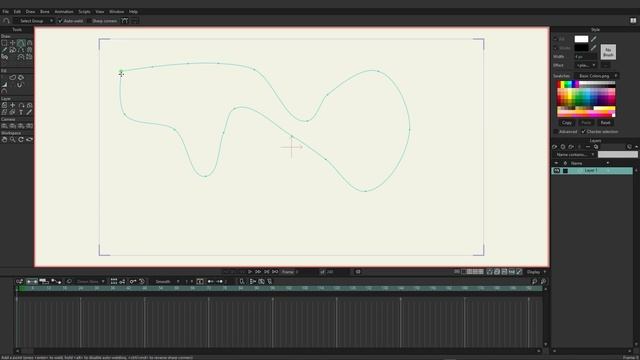Open the File menu
This screenshot has height=360, width=640.
pyautogui.click(x=5, y=11)
